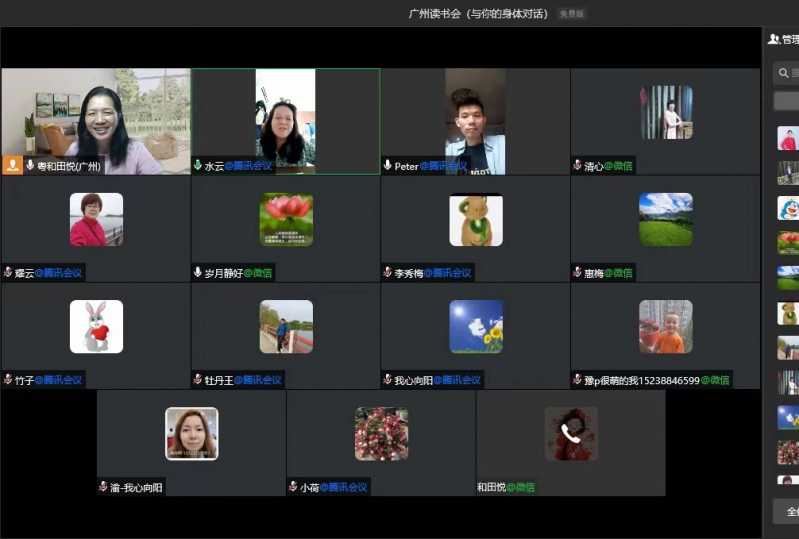Select the Doraemon avatar in participant list
This screenshot has height=539, width=799.
coord(788,208)
